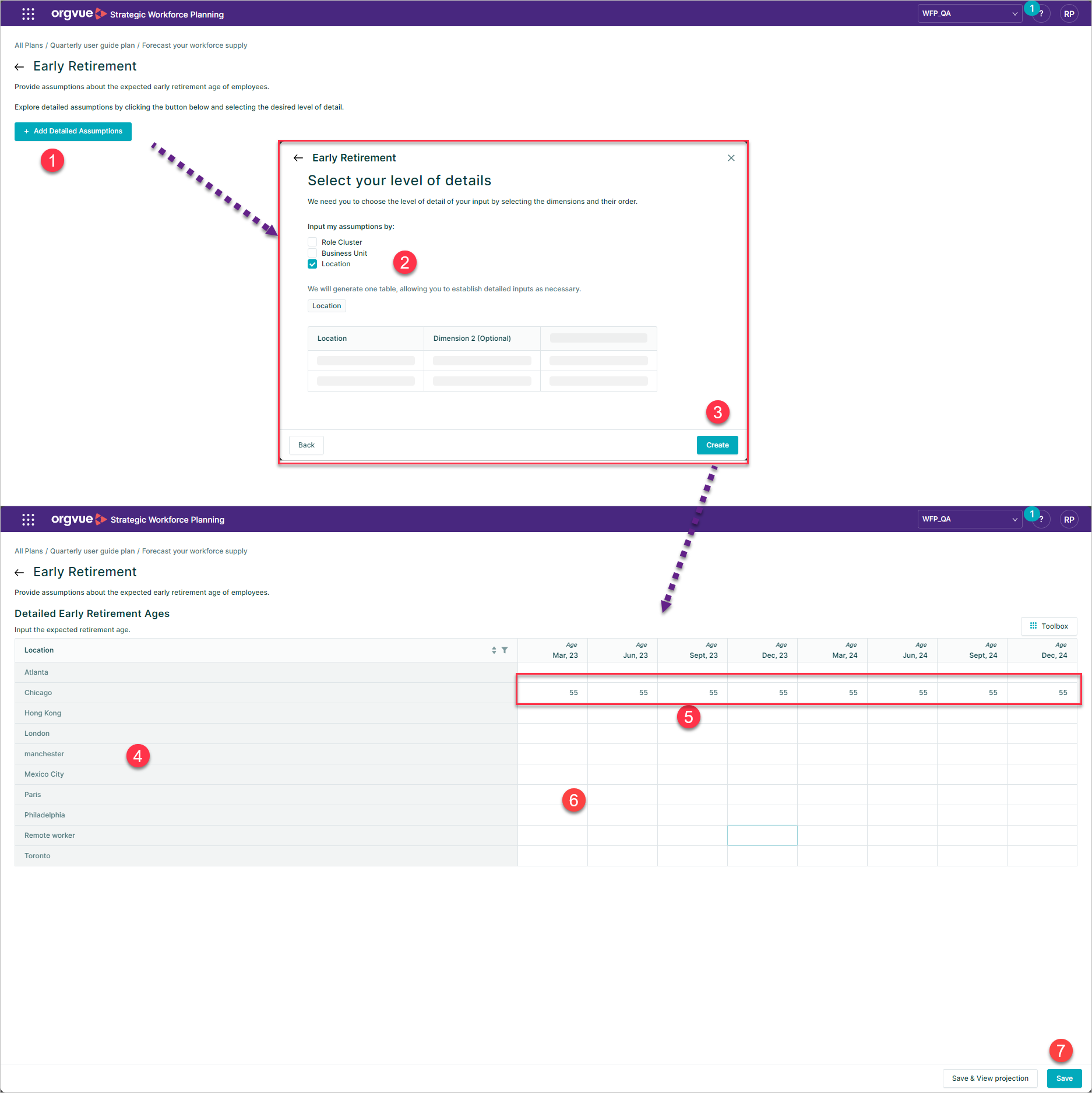
Task: Open Quarterly user guide plan in the upper breadcrumb
Action: [92, 45]
